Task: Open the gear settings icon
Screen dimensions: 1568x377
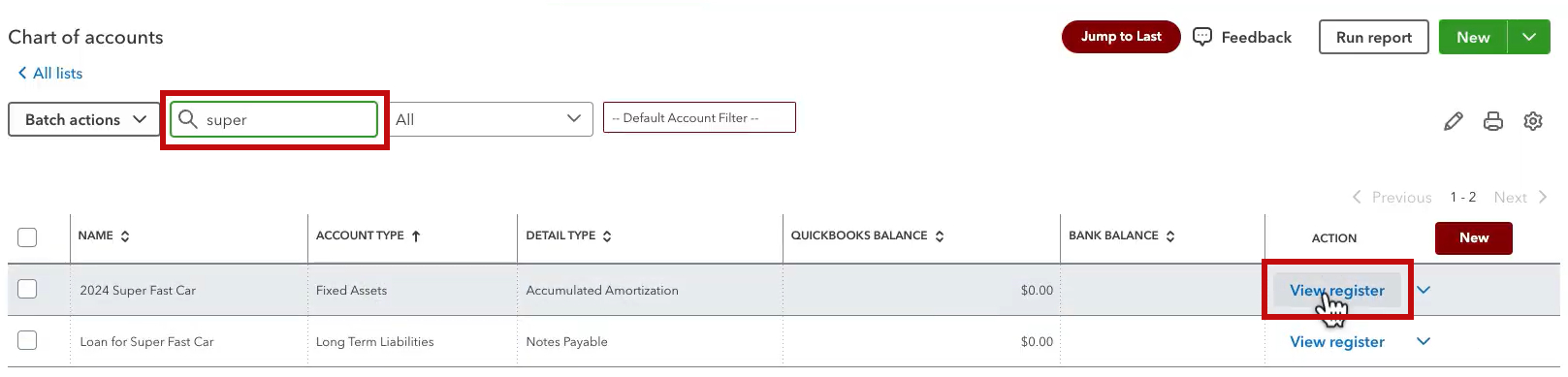Action: [1533, 121]
